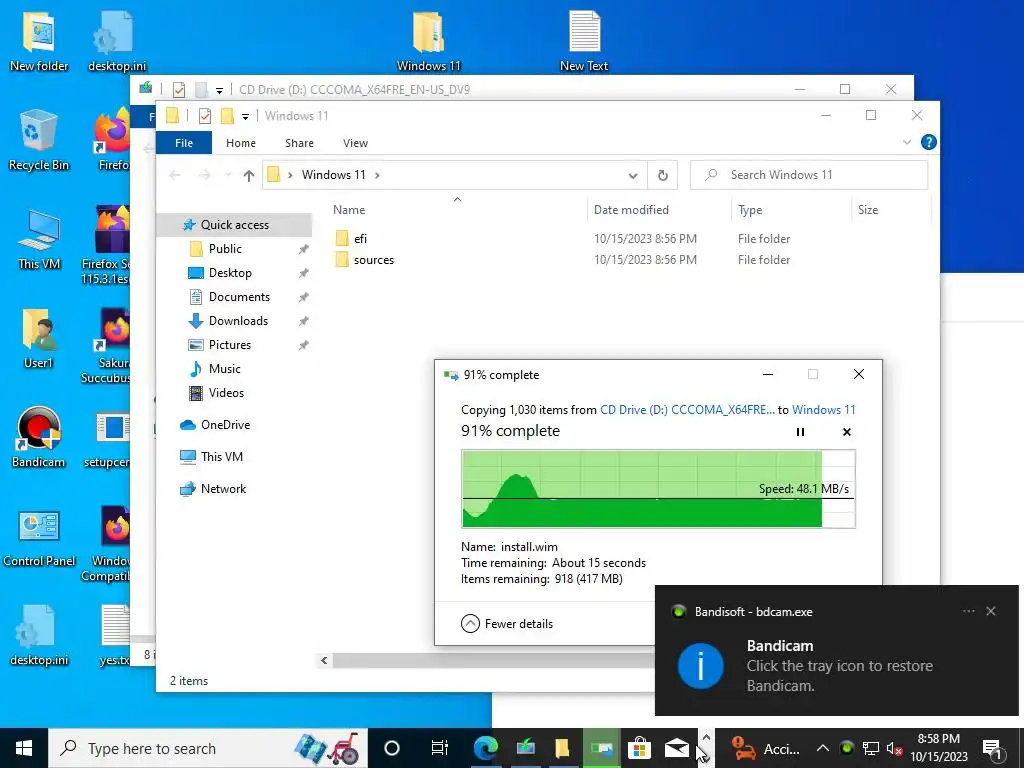The height and width of the screenshot is (768, 1024).
Task: Click the Windows 11 destination link
Action: pyautogui.click(x=824, y=410)
